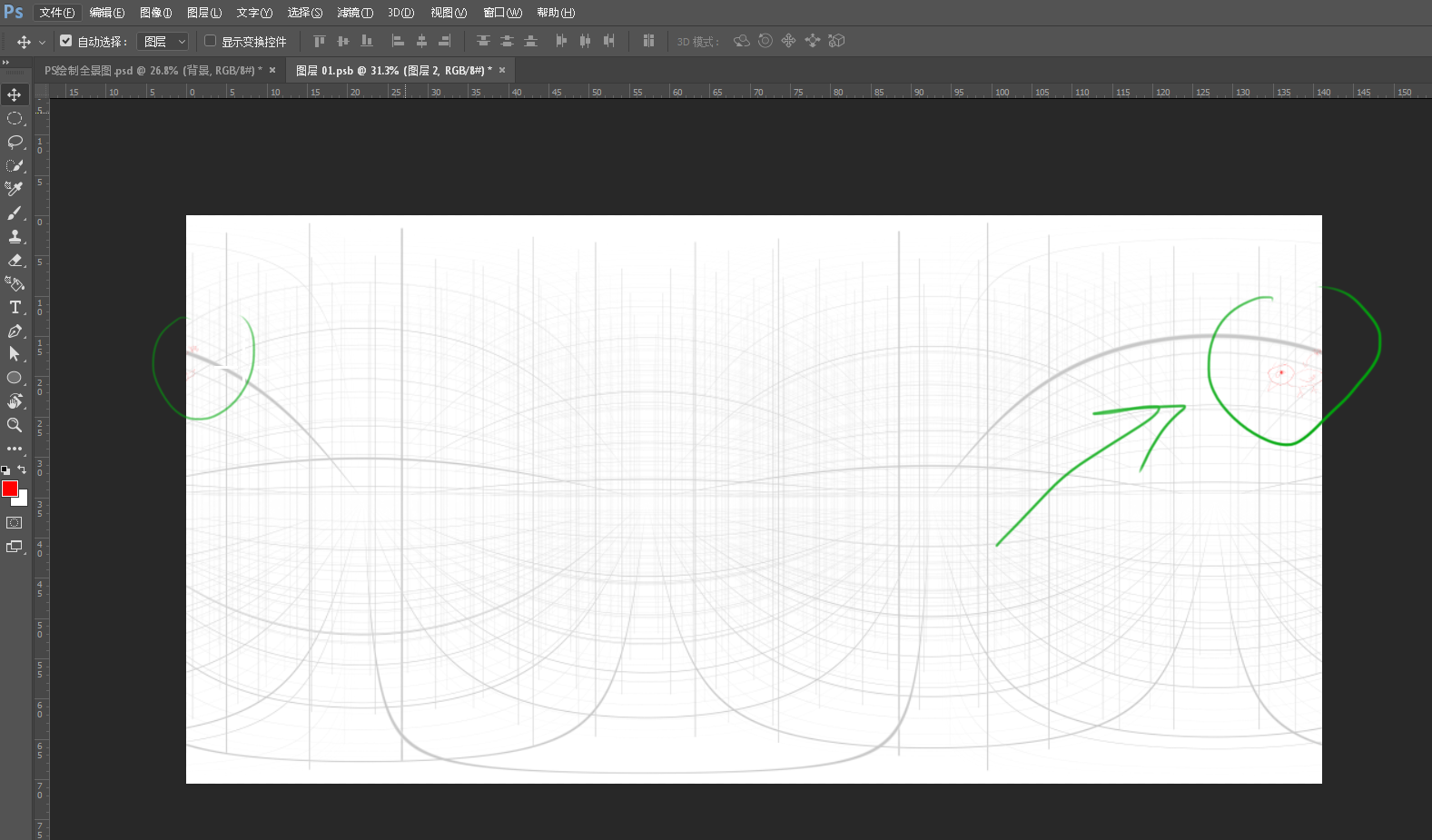Open the 图层 auto-select dropdown
The height and width of the screenshot is (840, 1432).
pyautogui.click(x=163, y=41)
